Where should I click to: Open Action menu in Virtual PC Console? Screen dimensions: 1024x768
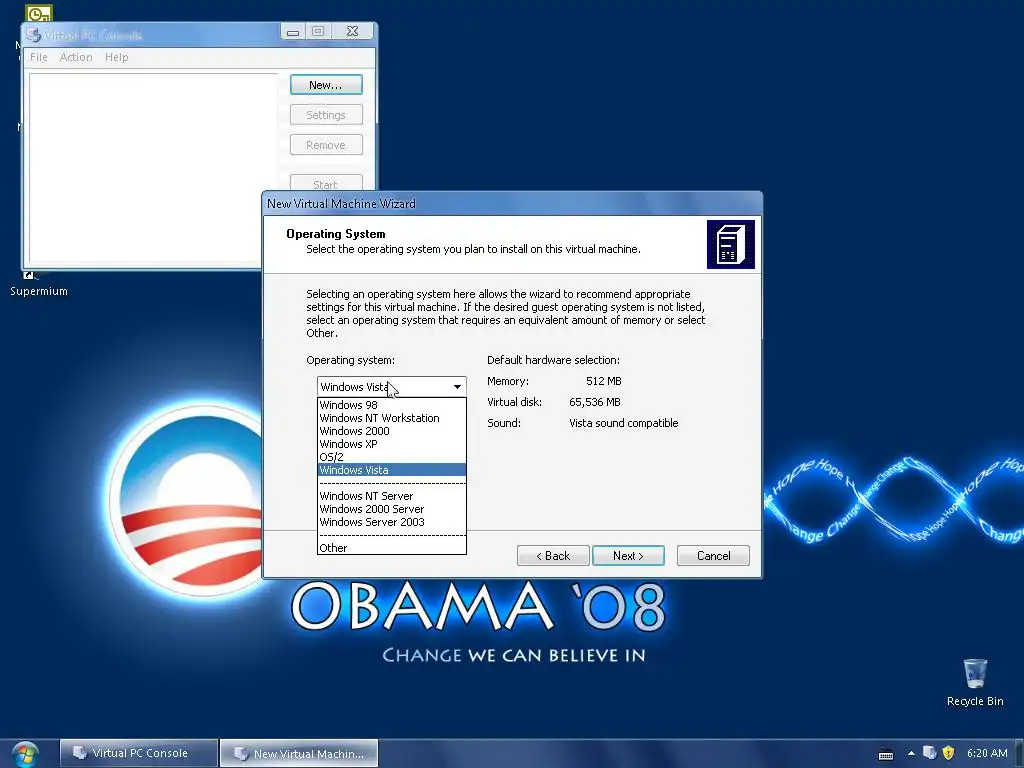point(76,57)
